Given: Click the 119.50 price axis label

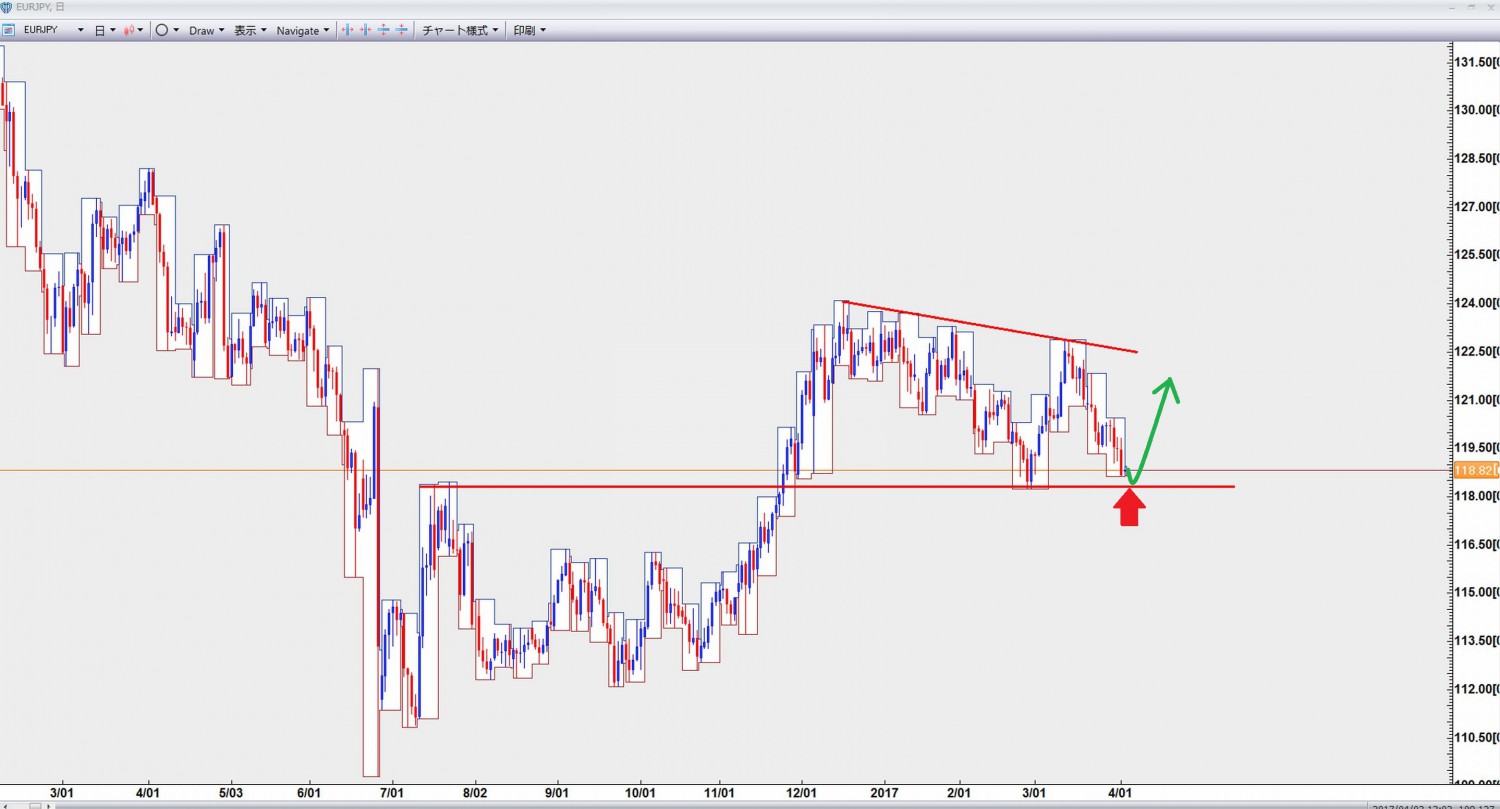Looking at the screenshot, I should pyautogui.click(x=1475, y=448).
